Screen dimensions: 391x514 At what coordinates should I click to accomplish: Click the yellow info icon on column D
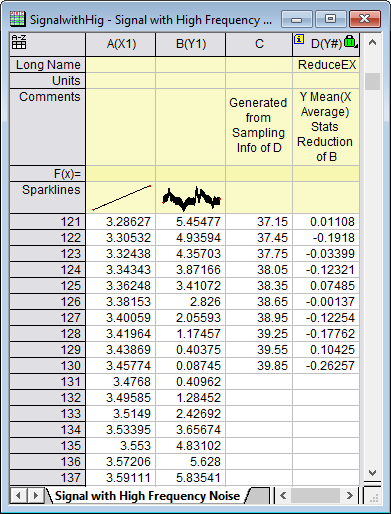coord(299,39)
